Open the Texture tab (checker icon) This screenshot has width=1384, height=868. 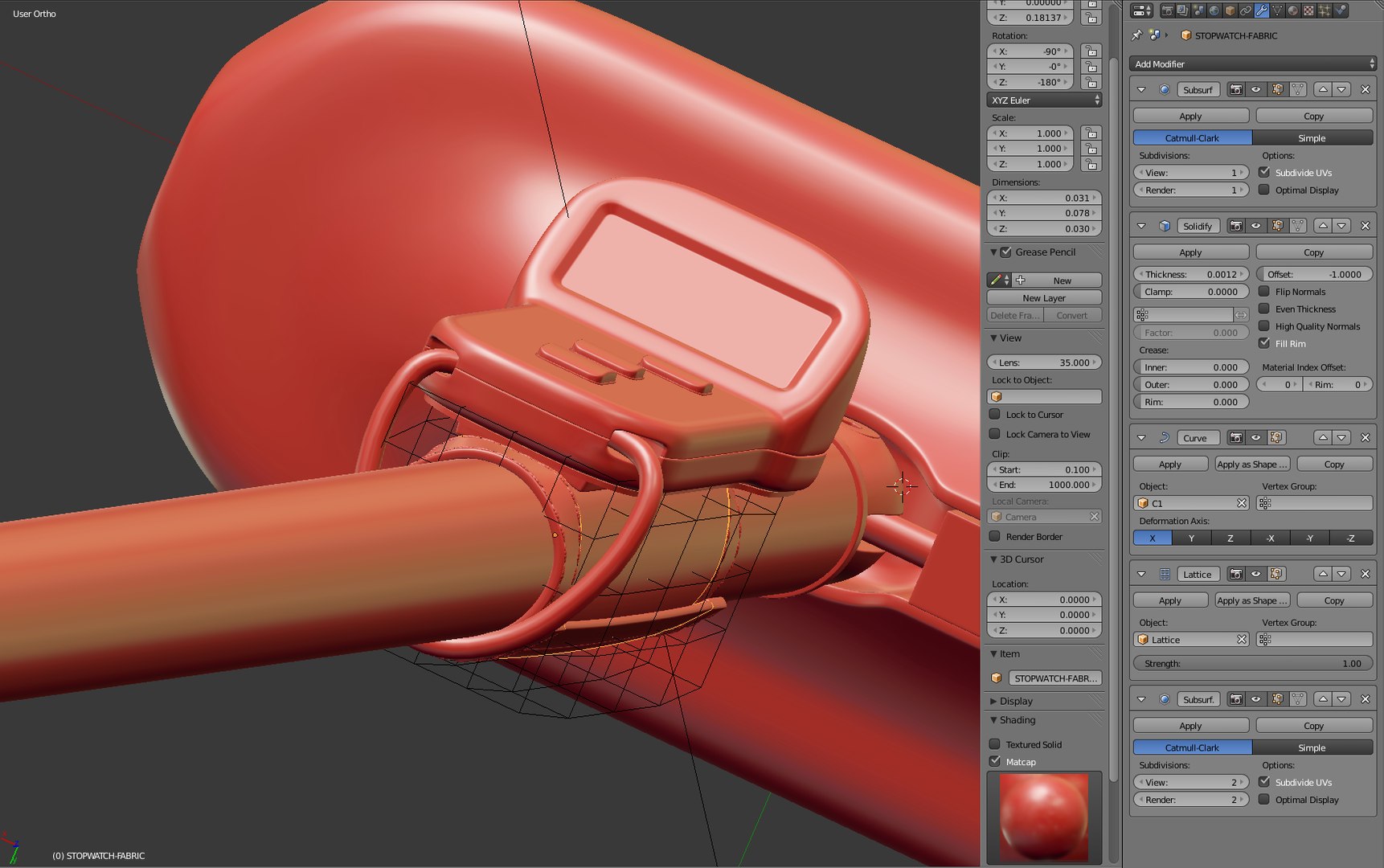coord(1308,10)
